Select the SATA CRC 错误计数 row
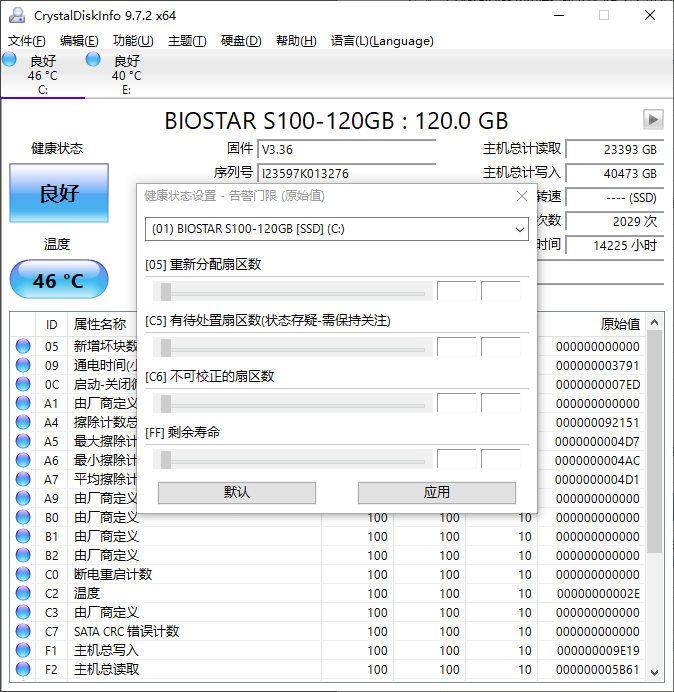Screen dimensions: 674x692 328,631
